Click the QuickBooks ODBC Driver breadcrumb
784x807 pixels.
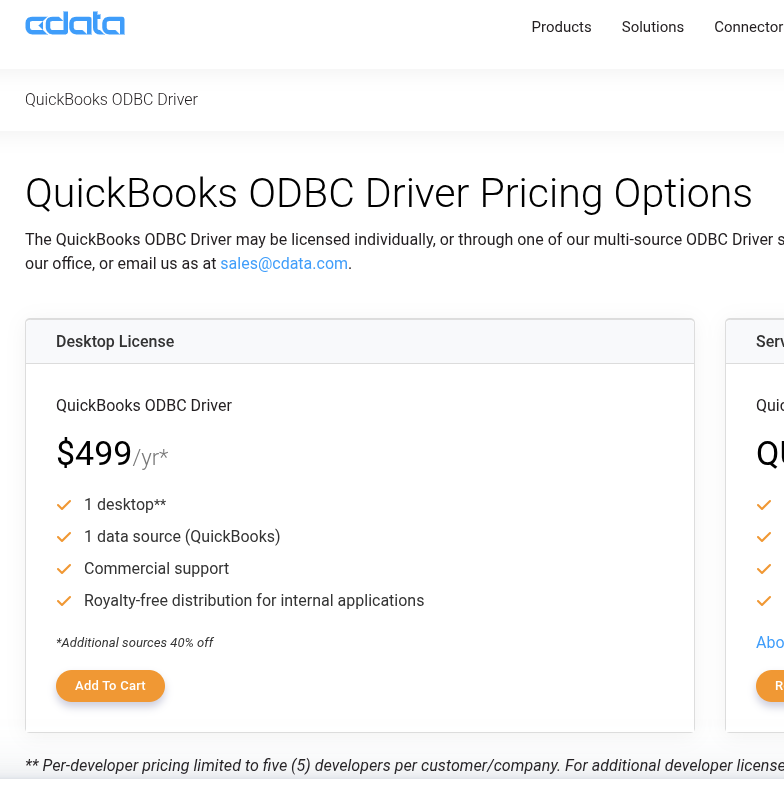[x=111, y=99]
